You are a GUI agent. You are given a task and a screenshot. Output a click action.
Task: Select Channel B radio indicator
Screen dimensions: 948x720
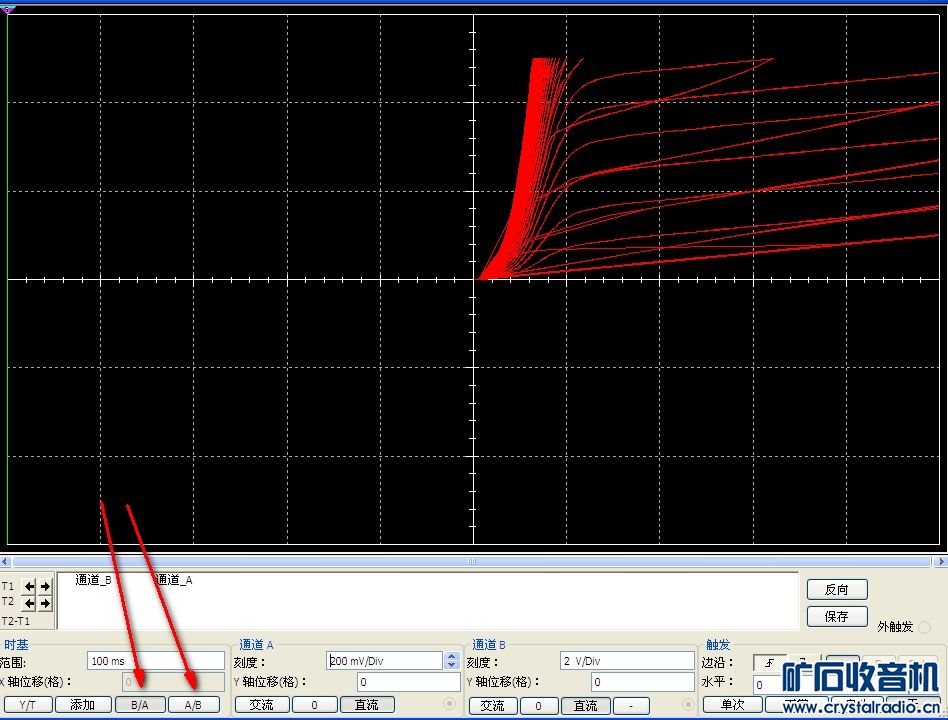(x=686, y=705)
